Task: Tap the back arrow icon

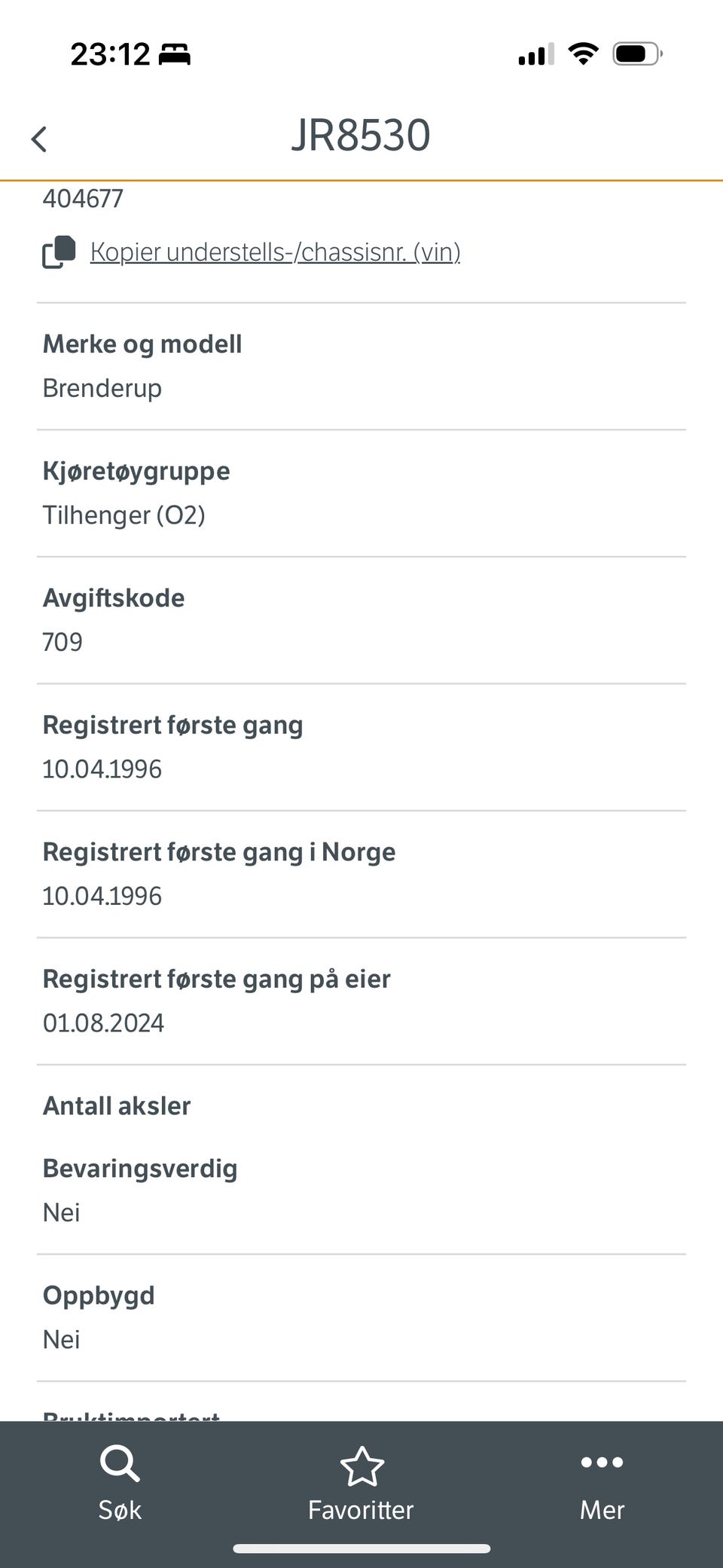Action: (x=39, y=139)
